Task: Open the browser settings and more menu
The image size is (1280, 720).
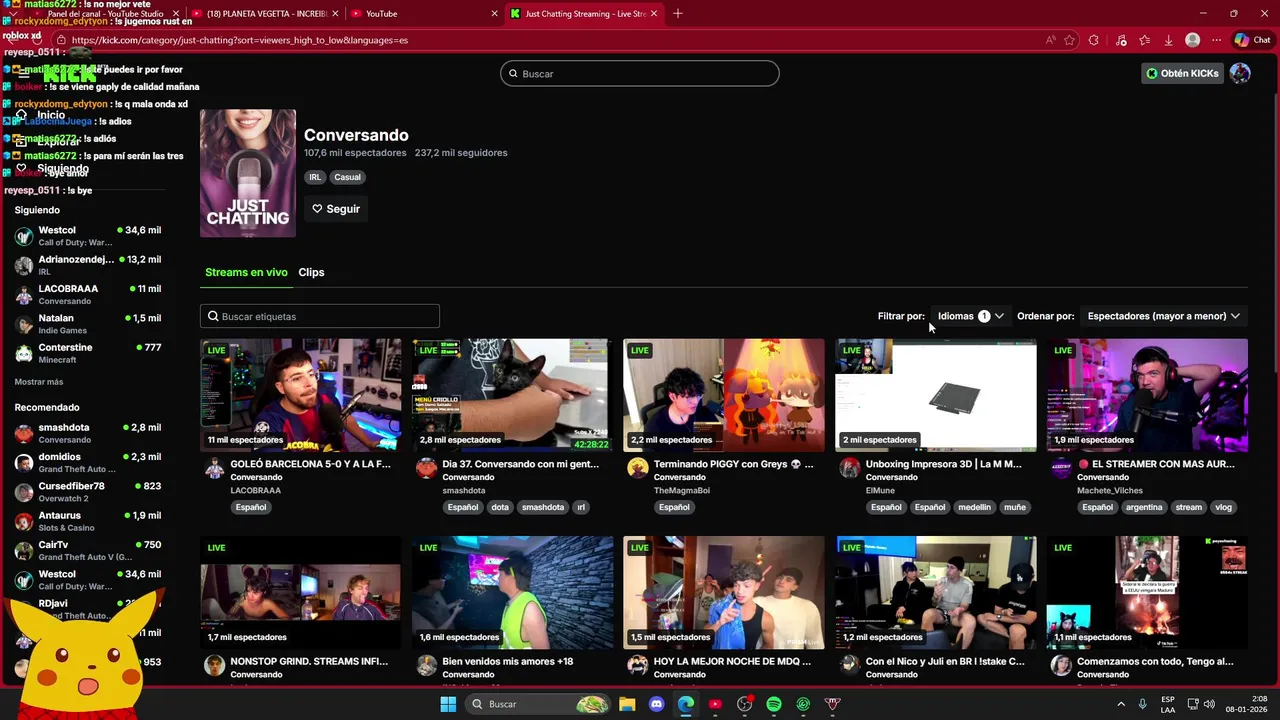Action: tap(1216, 40)
